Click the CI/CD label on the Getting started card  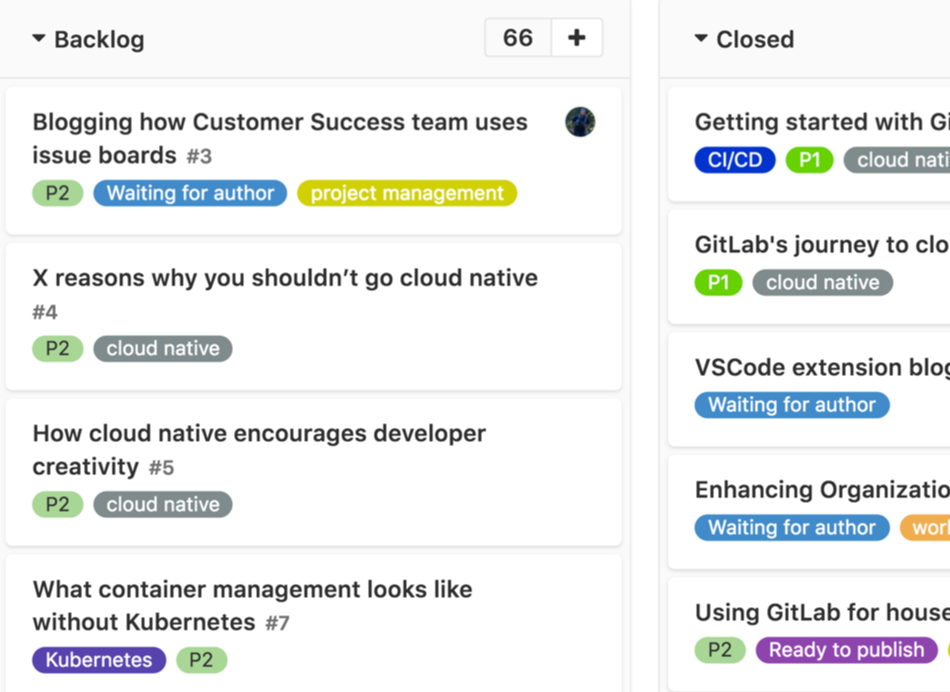pos(735,159)
